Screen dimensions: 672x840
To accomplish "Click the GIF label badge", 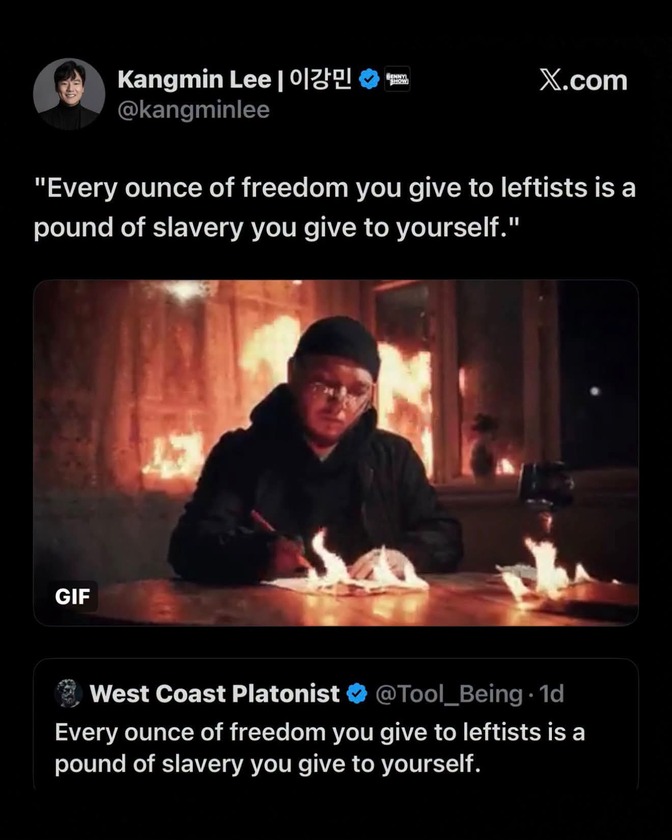I will point(72,596).
